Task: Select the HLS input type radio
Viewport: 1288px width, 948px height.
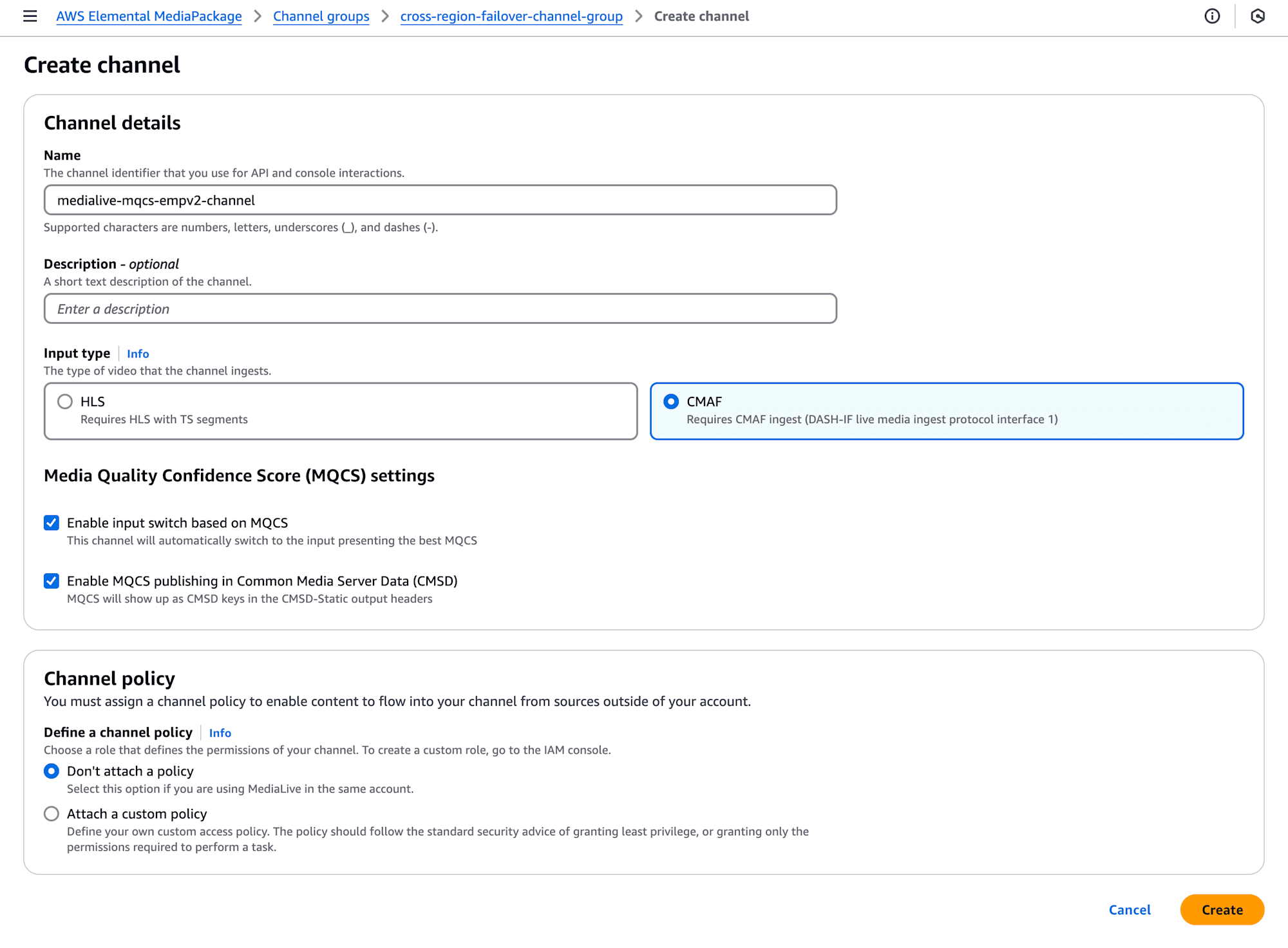Action: pyautogui.click(x=65, y=401)
